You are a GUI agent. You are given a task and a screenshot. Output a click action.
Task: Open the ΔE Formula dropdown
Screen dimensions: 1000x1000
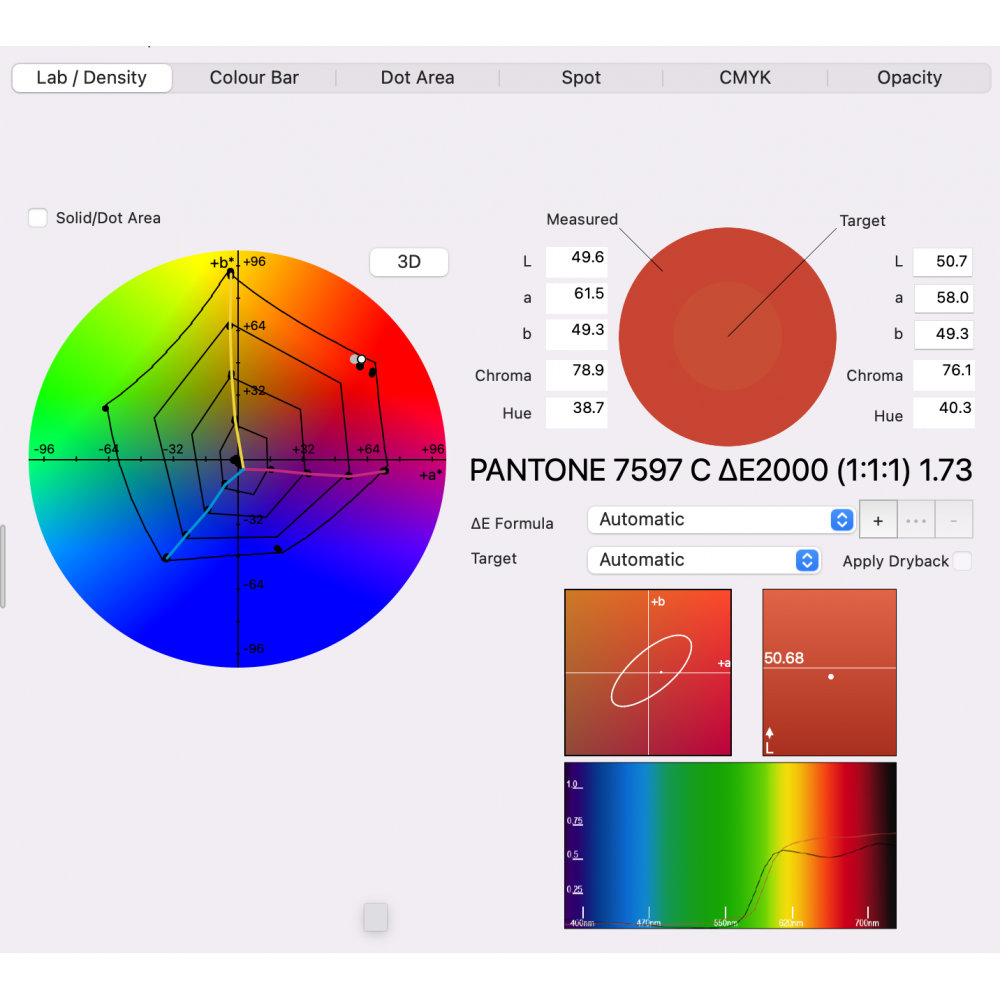coord(720,520)
